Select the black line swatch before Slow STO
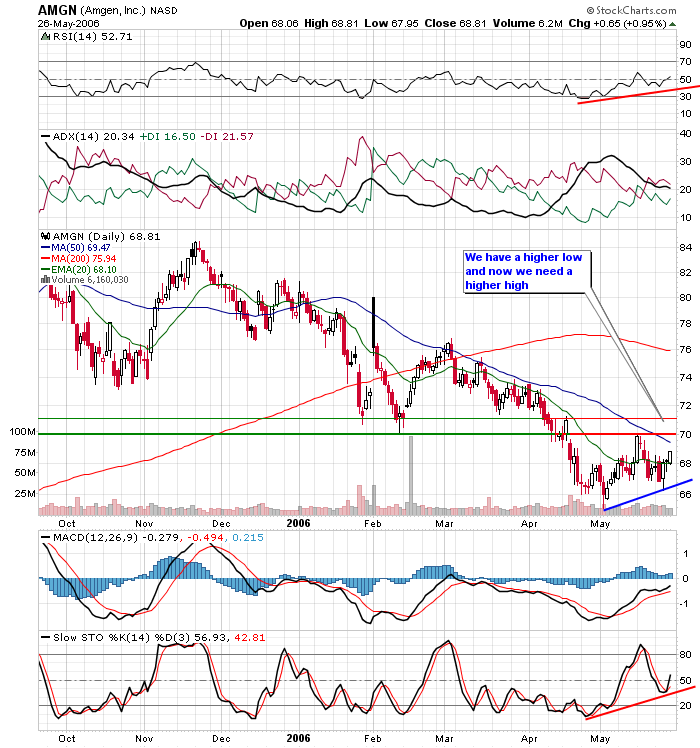Image resolution: width=700 pixels, height=748 pixels. pos(46,638)
